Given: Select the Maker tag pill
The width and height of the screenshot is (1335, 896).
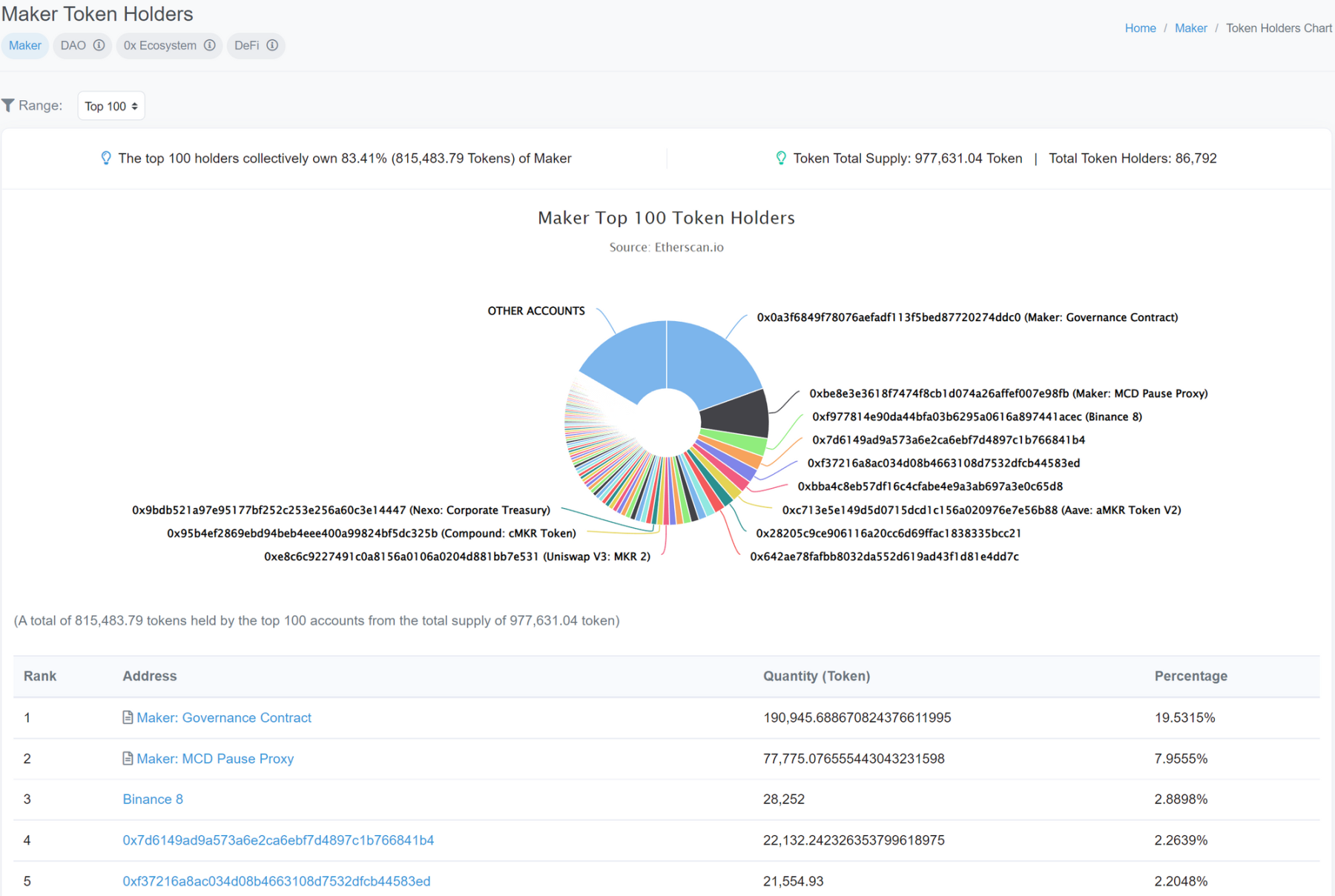Looking at the screenshot, I should (x=25, y=45).
